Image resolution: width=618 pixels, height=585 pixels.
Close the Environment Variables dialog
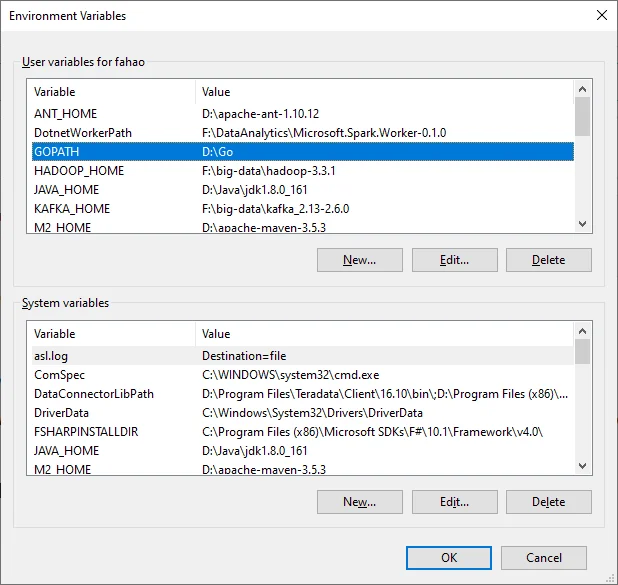pyautogui.click(x=601, y=15)
